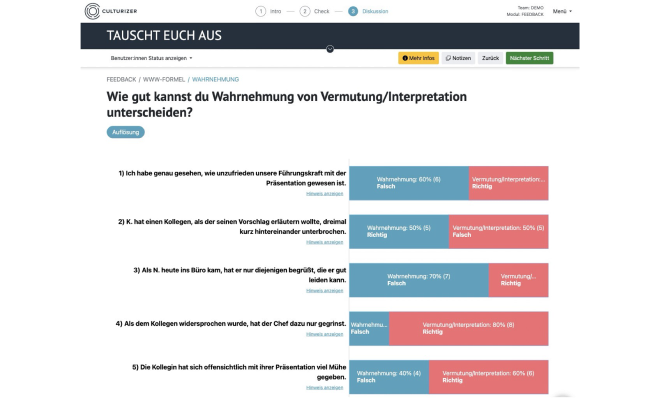Click red Vermutung 80% bar of statement 4
The height and width of the screenshot is (398, 661).
tap(469, 328)
